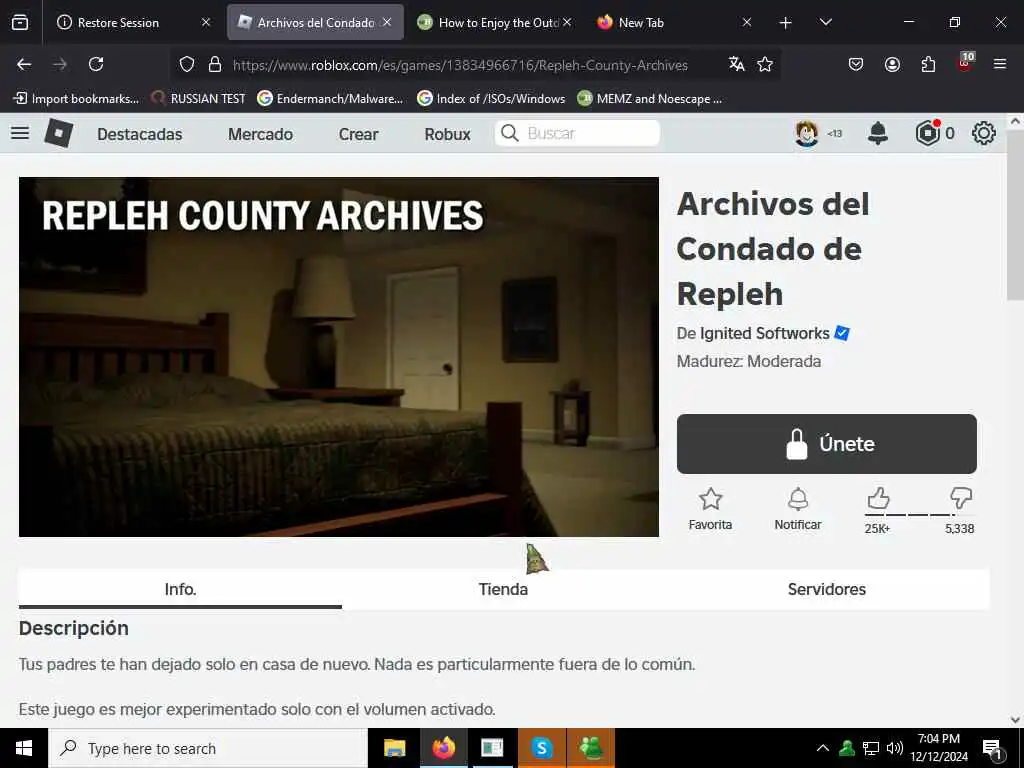
Task: Open the Roblox settings gear
Action: 984,133
